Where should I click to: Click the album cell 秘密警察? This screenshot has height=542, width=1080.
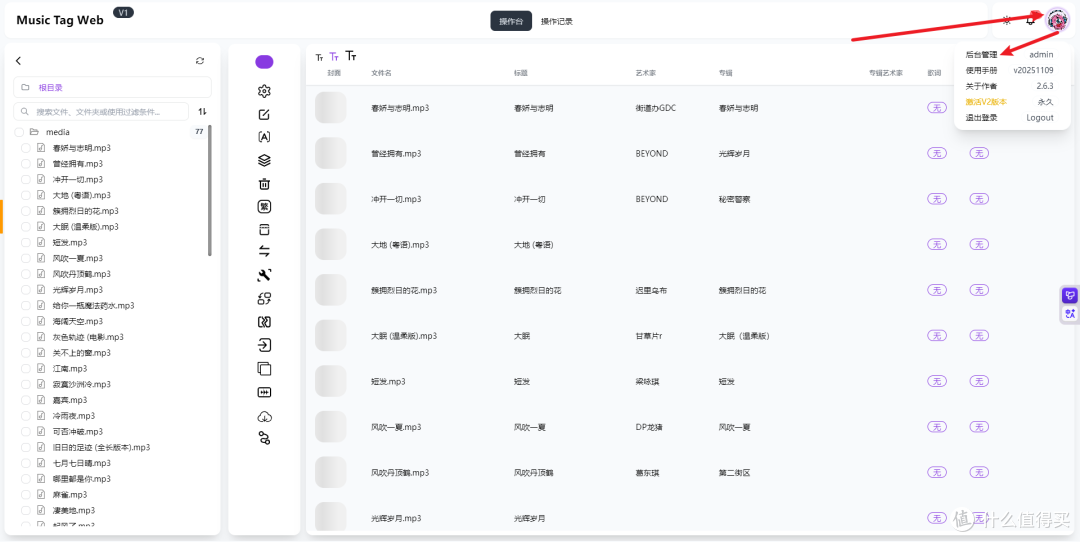pyautogui.click(x=734, y=199)
